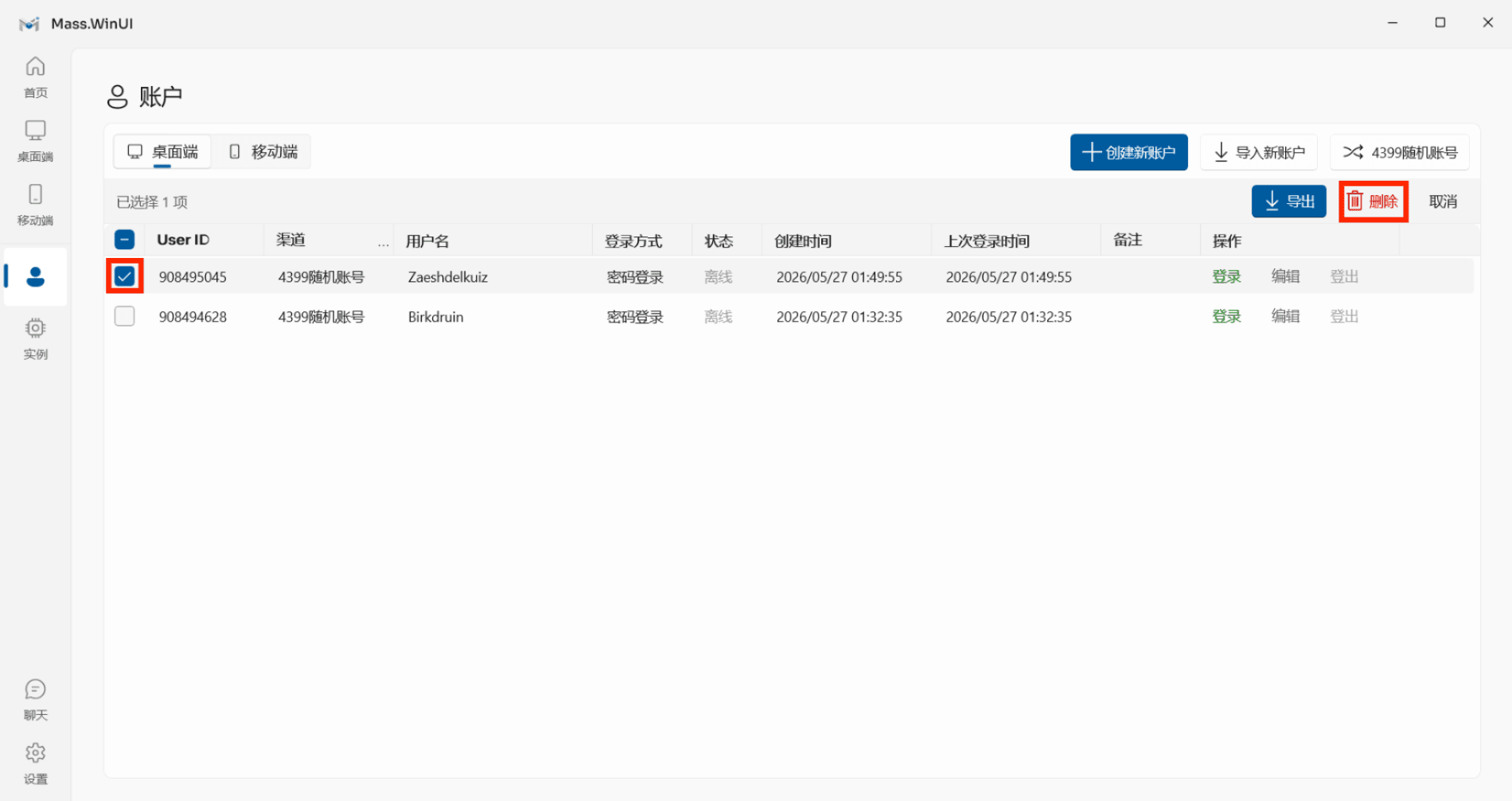
Task: Select the account person icon in sidebar
Action: pos(35,277)
